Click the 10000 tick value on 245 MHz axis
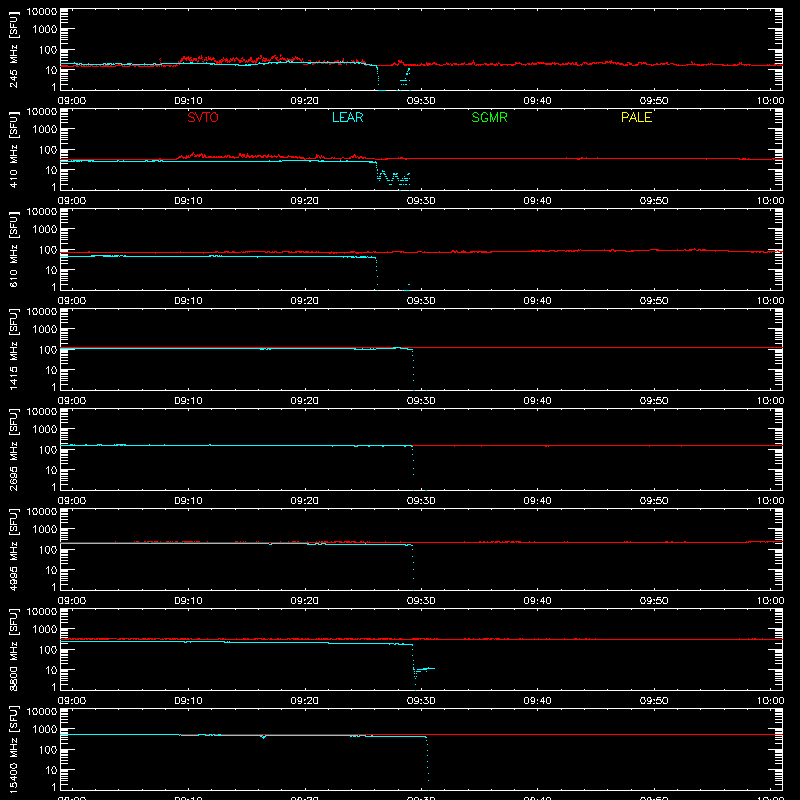The image size is (800, 800). pyautogui.click(x=42, y=12)
